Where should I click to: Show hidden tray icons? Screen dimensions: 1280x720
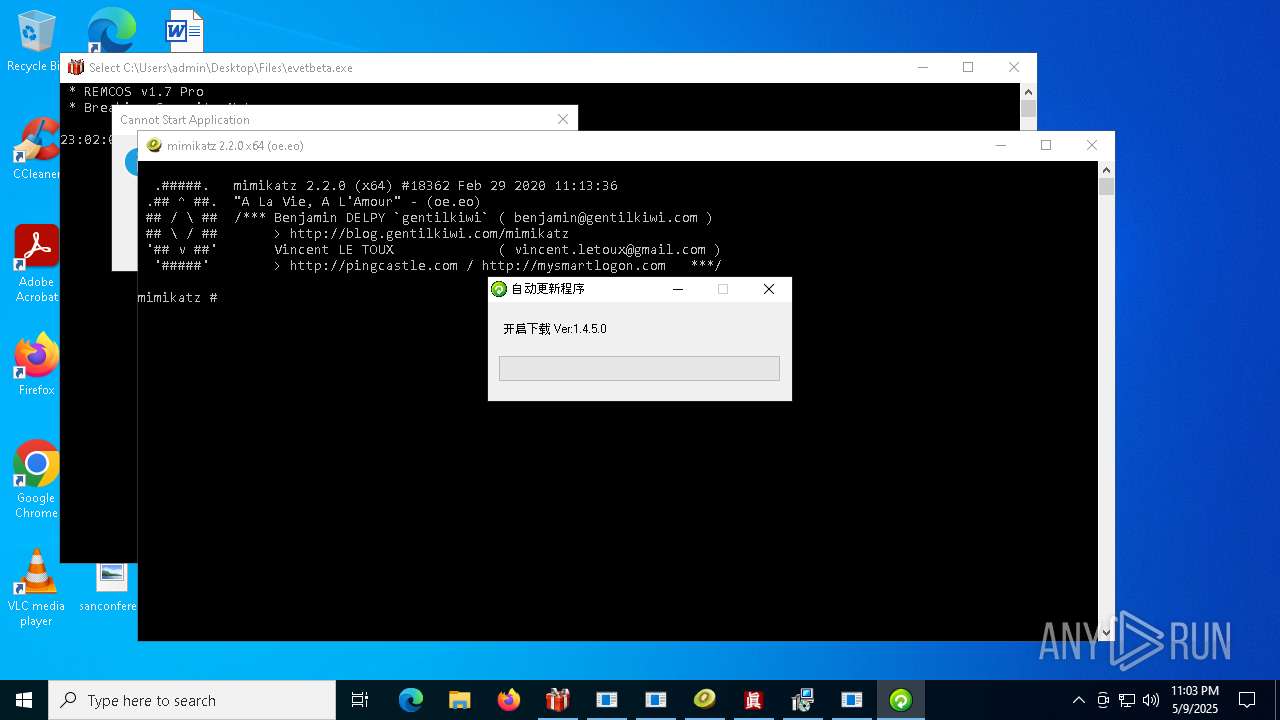(x=1078, y=700)
